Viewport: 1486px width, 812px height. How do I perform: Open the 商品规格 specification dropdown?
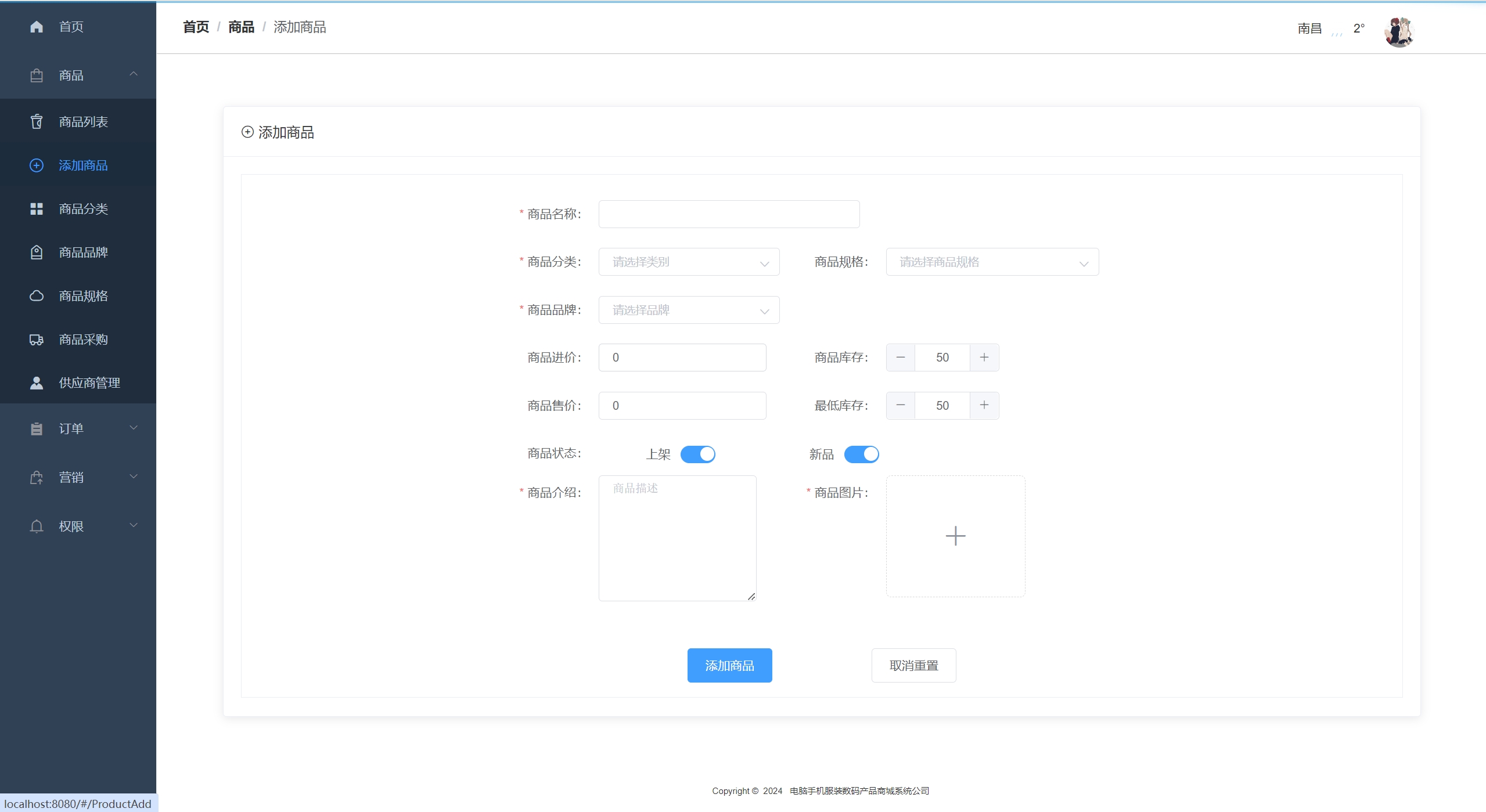coord(992,262)
